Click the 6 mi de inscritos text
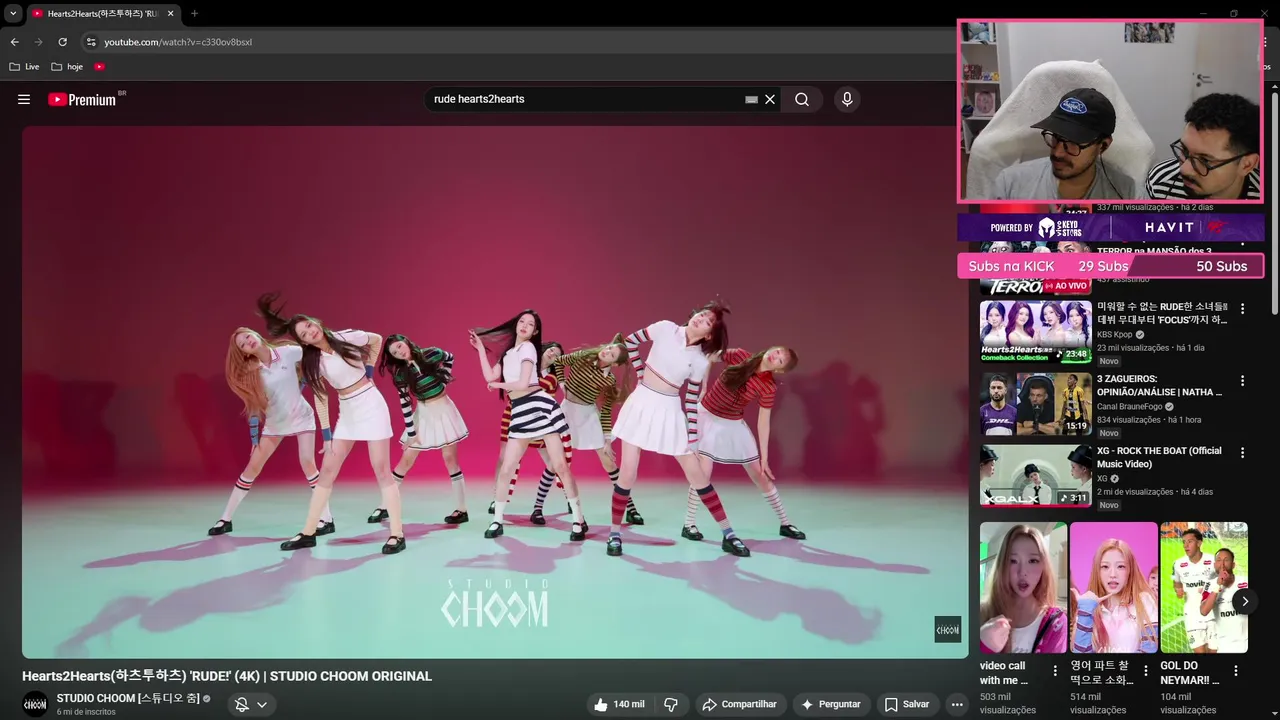The height and width of the screenshot is (720, 1280). pos(86,712)
